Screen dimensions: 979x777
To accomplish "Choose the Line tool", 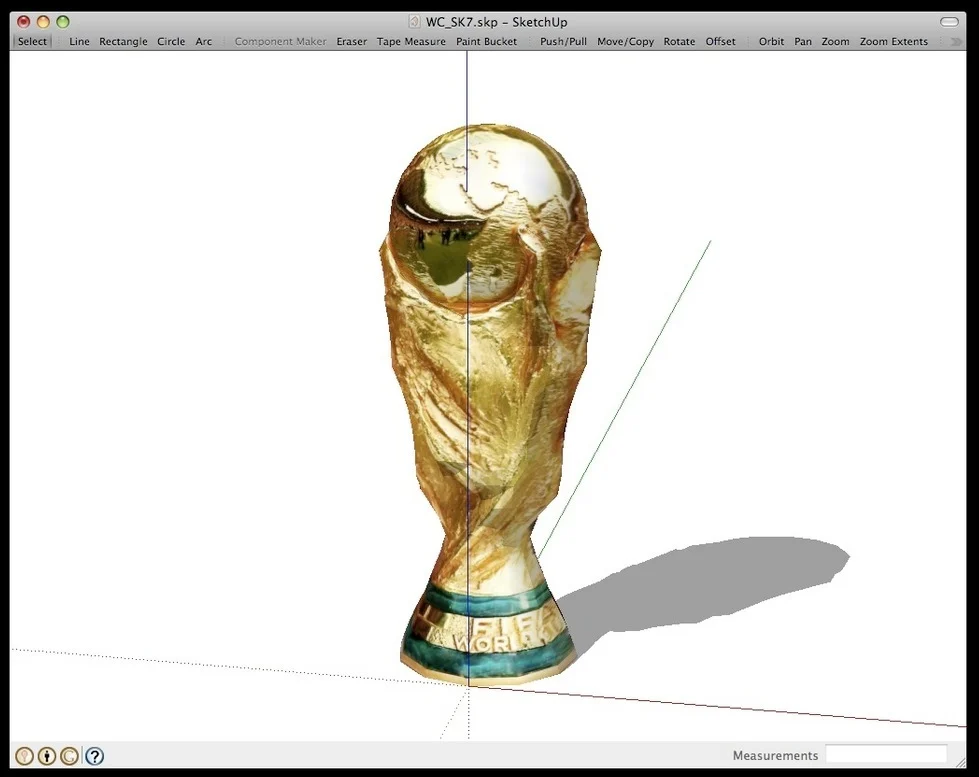I will click(79, 41).
